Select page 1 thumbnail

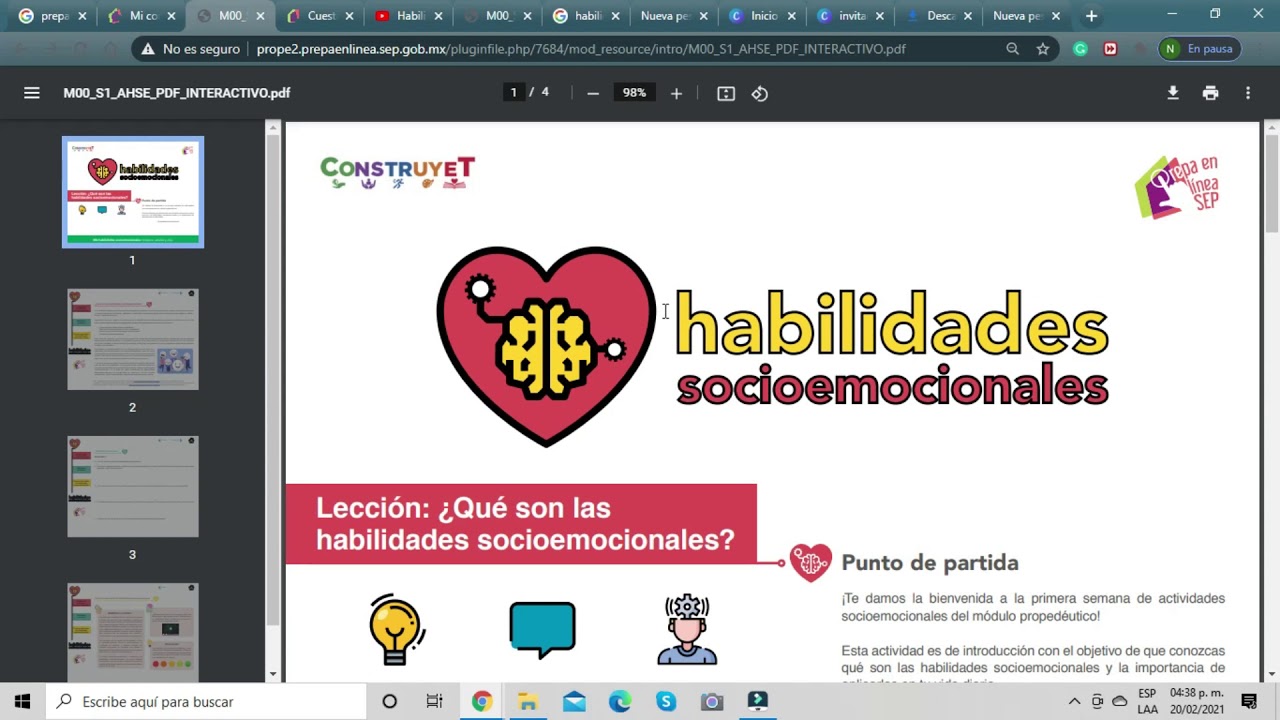pyautogui.click(x=133, y=192)
